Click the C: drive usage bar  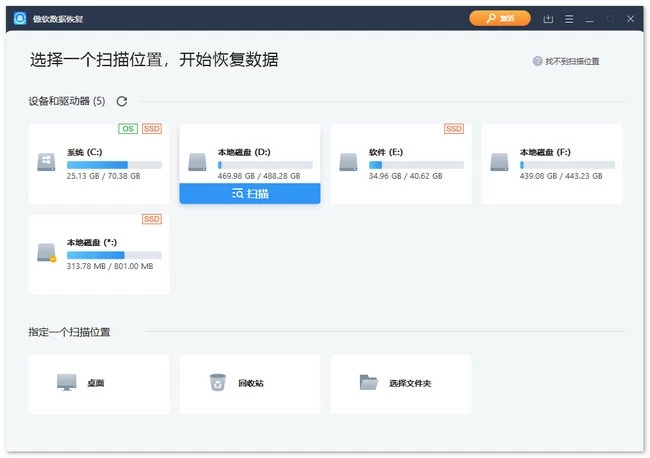pyautogui.click(x=113, y=164)
